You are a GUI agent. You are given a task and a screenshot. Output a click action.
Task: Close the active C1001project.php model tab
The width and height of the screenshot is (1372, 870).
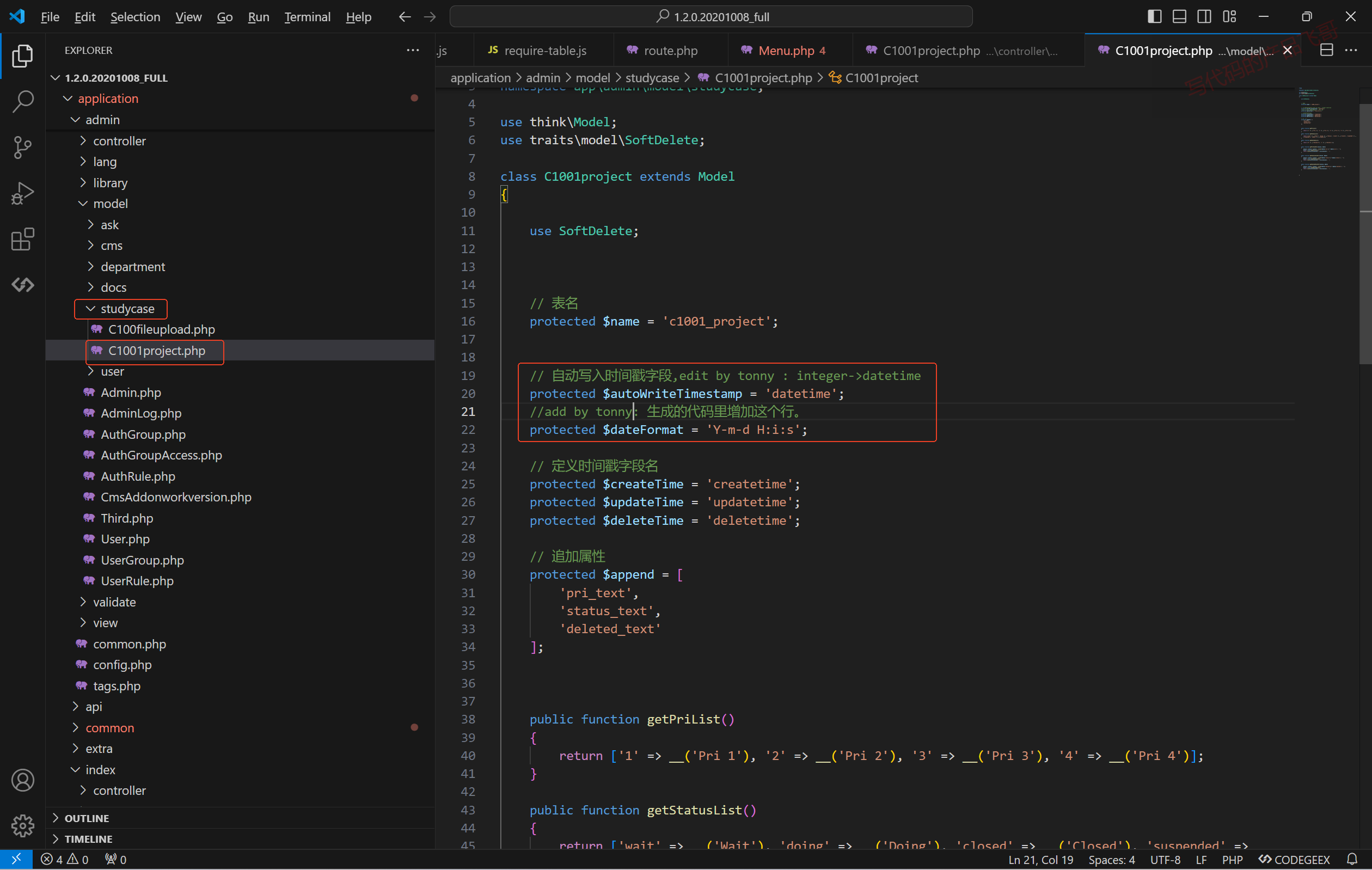(x=1287, y=50)
